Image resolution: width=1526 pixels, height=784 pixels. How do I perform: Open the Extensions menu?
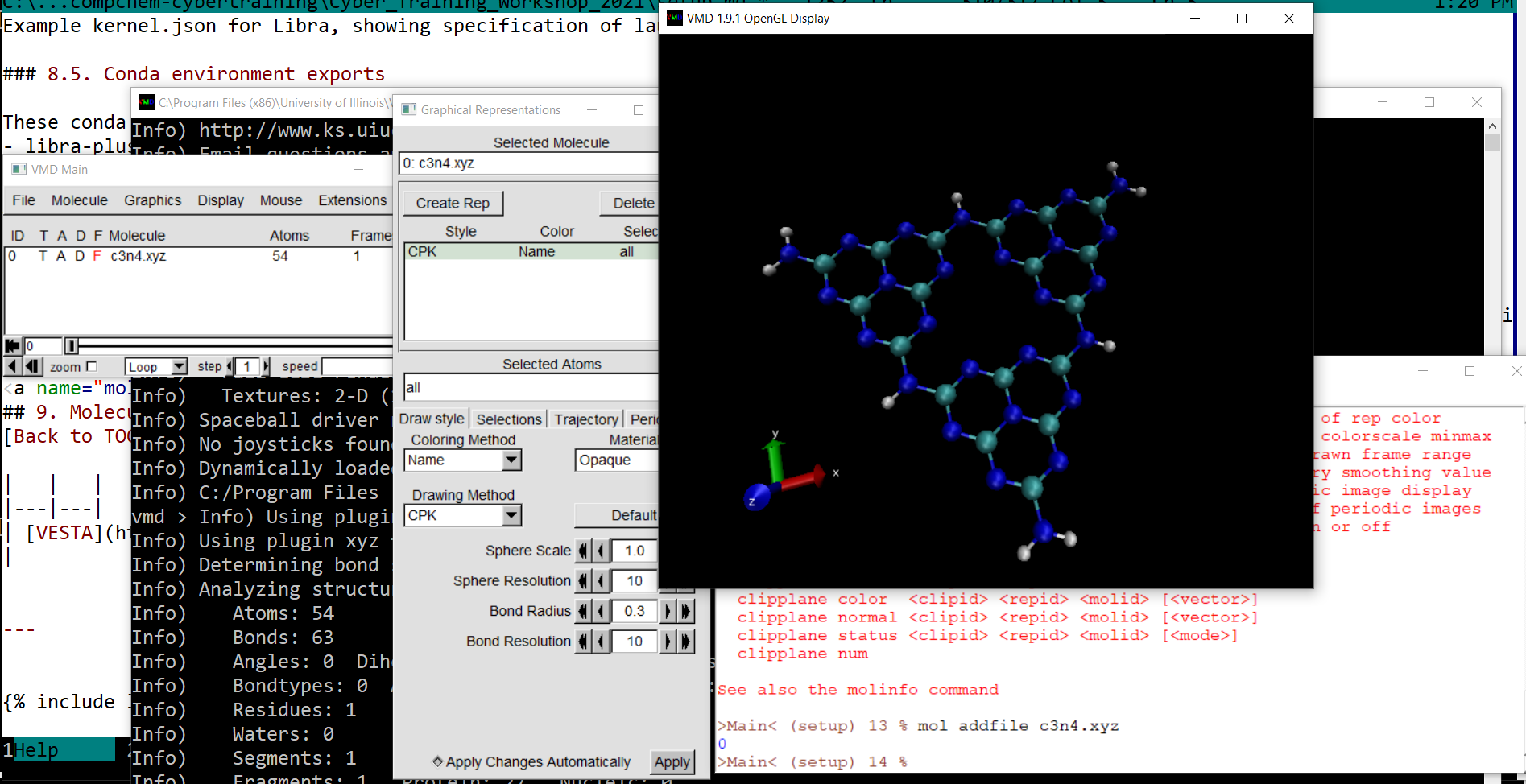tap(352, 200)
